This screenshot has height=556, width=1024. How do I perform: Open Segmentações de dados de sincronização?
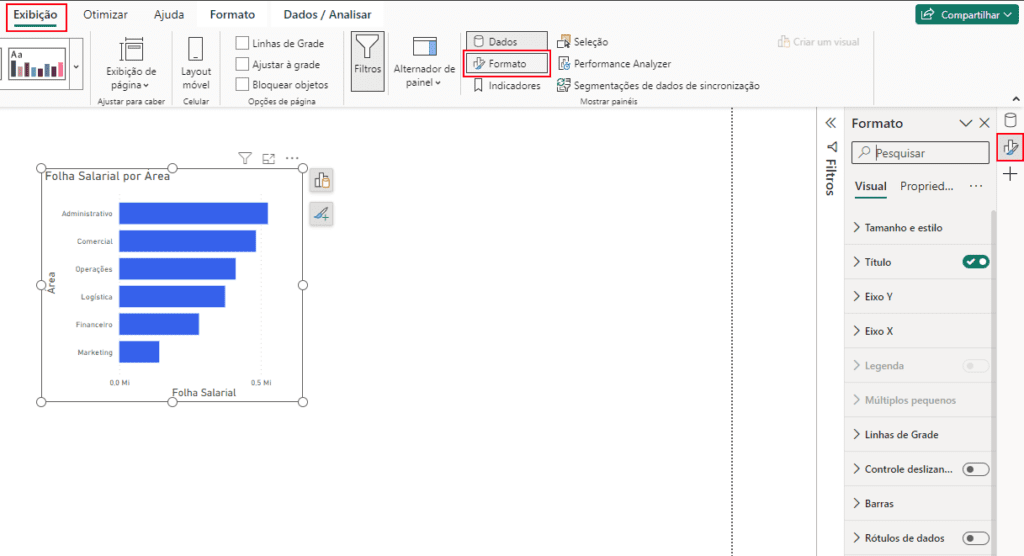658,86
